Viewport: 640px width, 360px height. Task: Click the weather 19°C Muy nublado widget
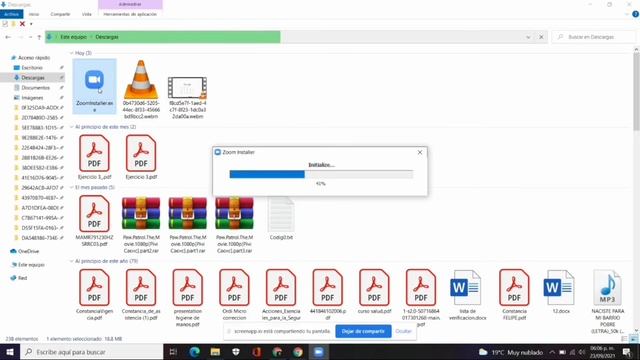click(x=511, y=352)
